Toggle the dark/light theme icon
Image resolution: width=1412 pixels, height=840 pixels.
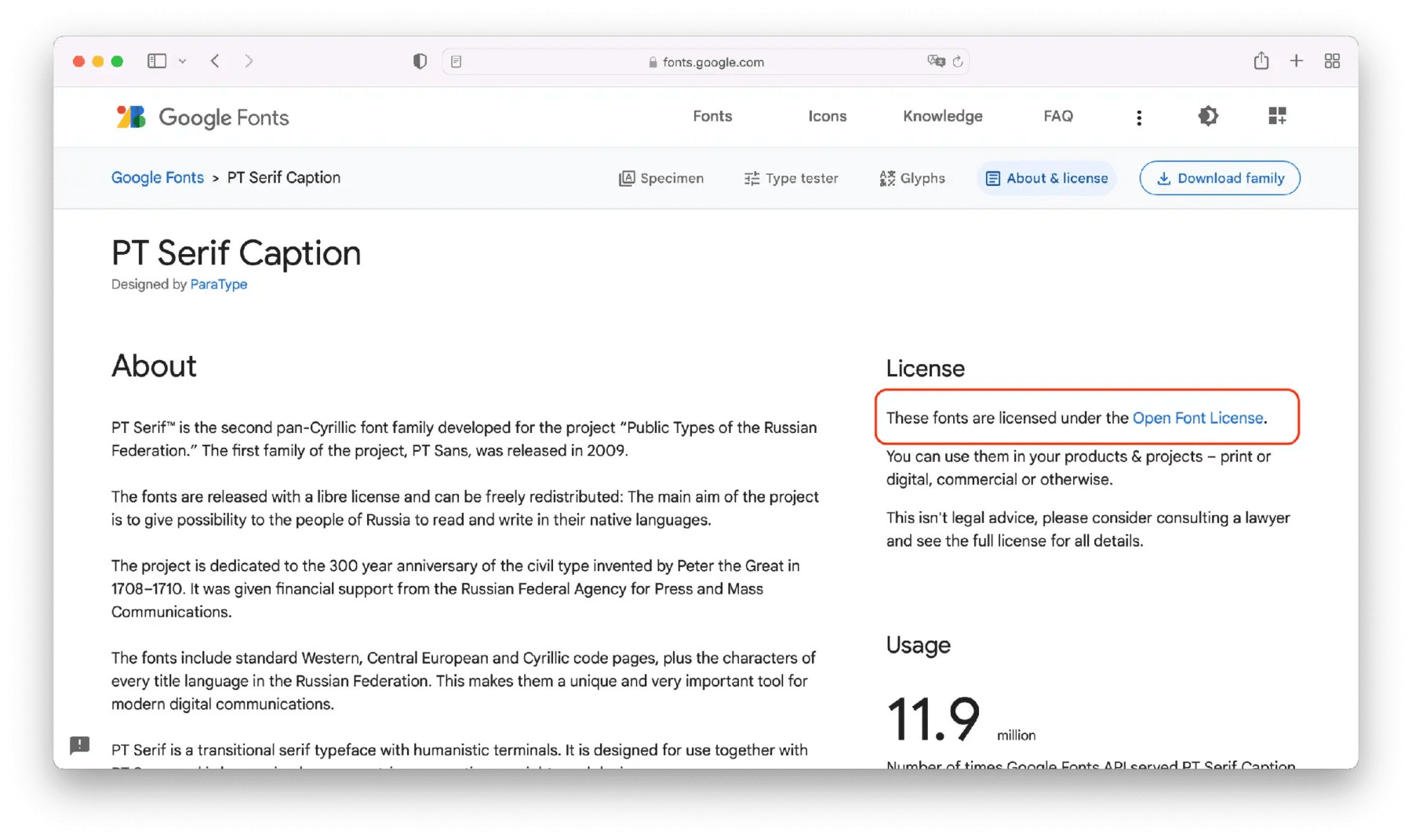[x=1208, y=116]
